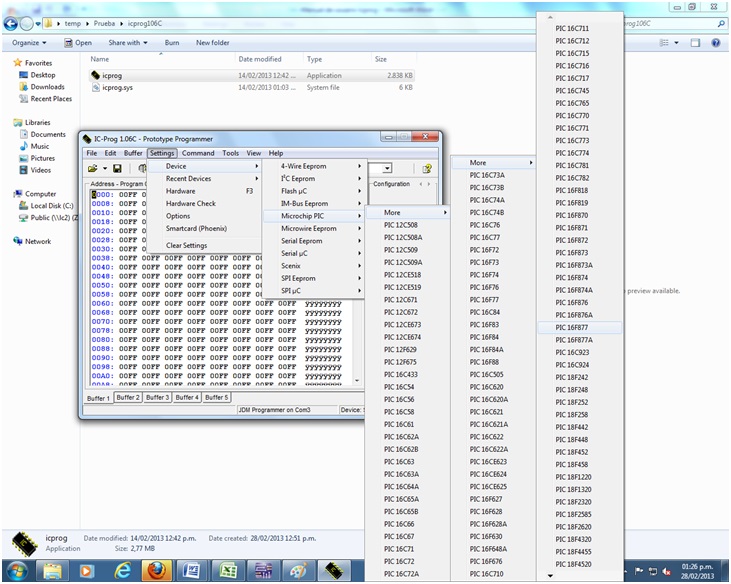This screenshot has width=731, height=584.
Task: Click the Open file icon in IC-Prog toolbar
Action: 93,169
